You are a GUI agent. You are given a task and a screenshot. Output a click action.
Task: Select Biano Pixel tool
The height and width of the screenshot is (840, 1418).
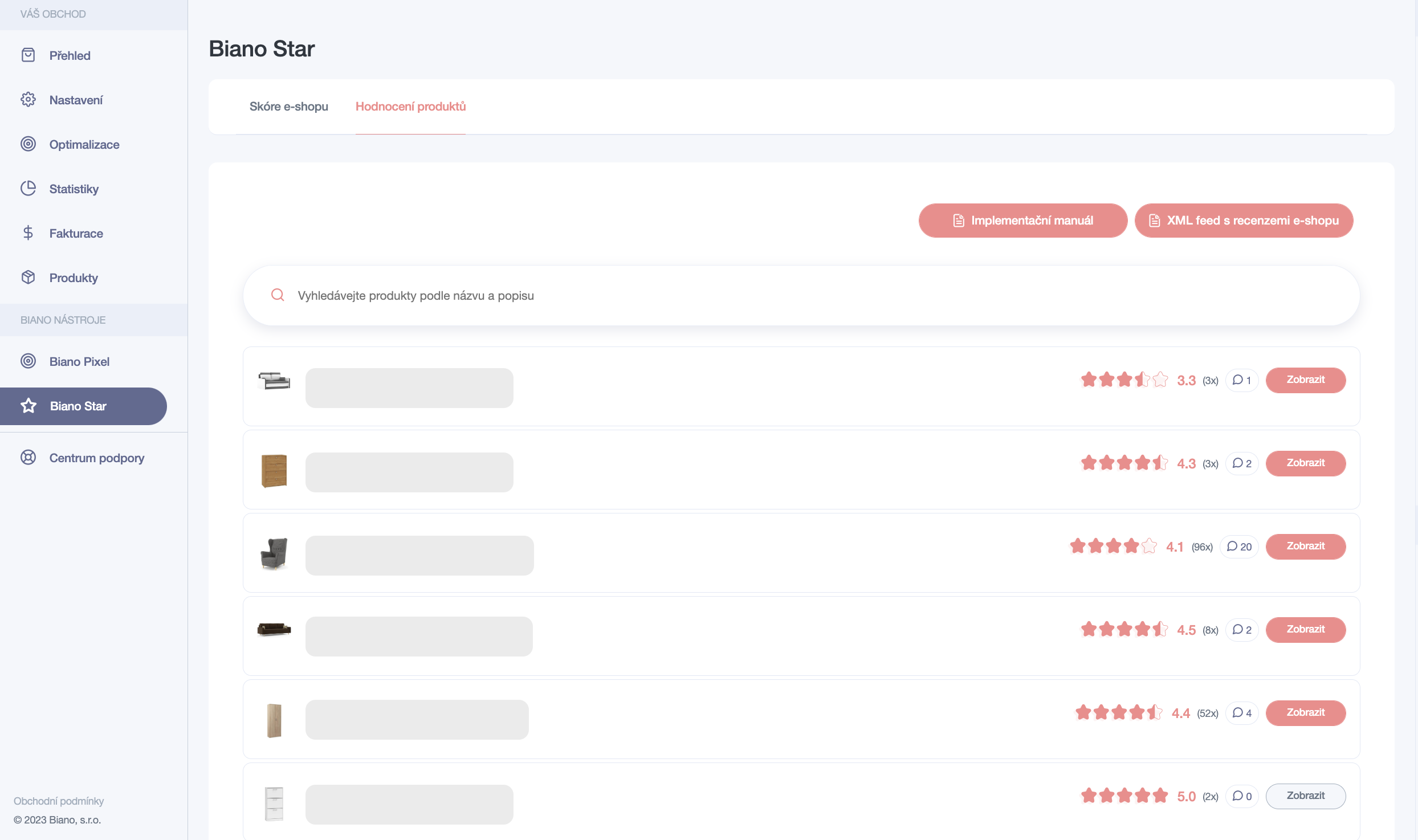(79, 361)
